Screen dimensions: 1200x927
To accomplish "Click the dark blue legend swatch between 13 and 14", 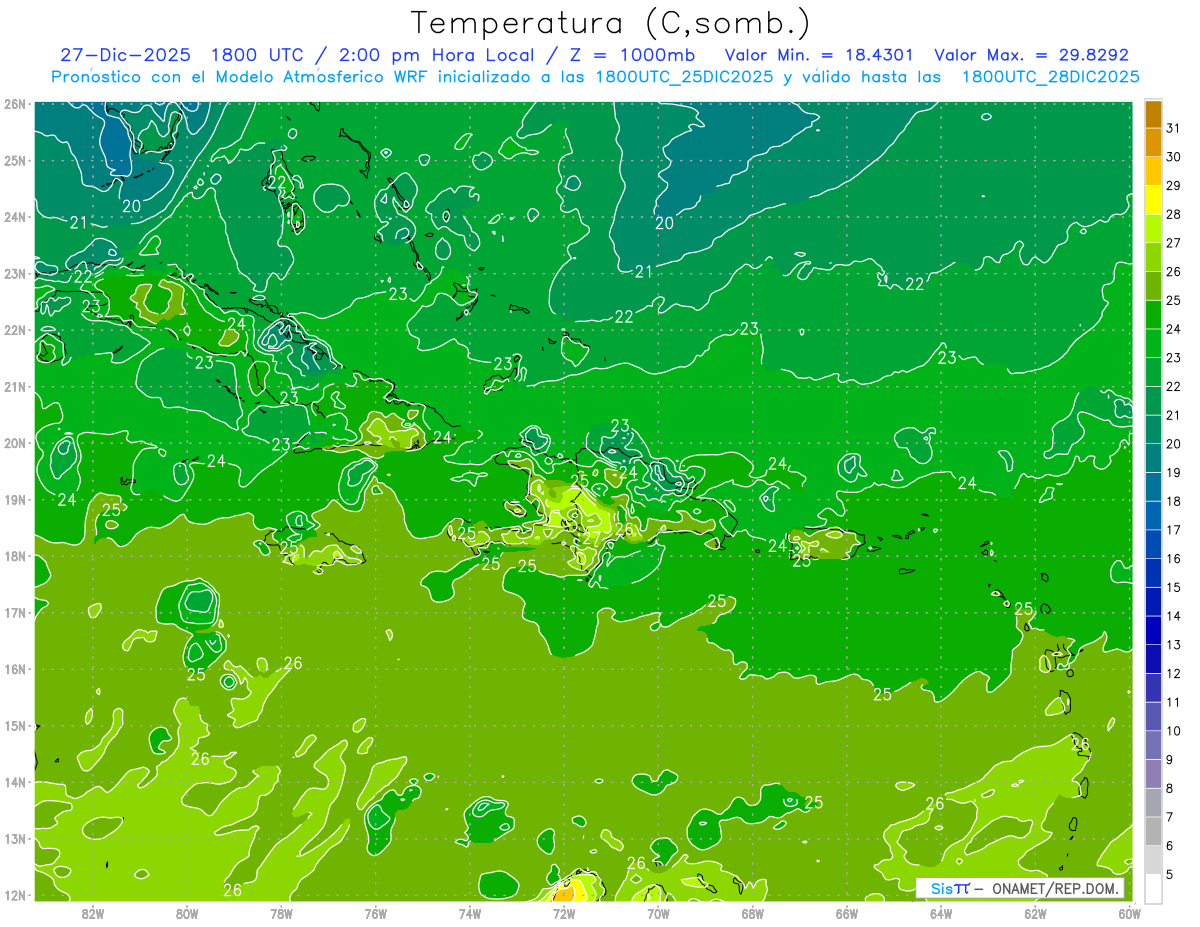I will [1153, 630].
